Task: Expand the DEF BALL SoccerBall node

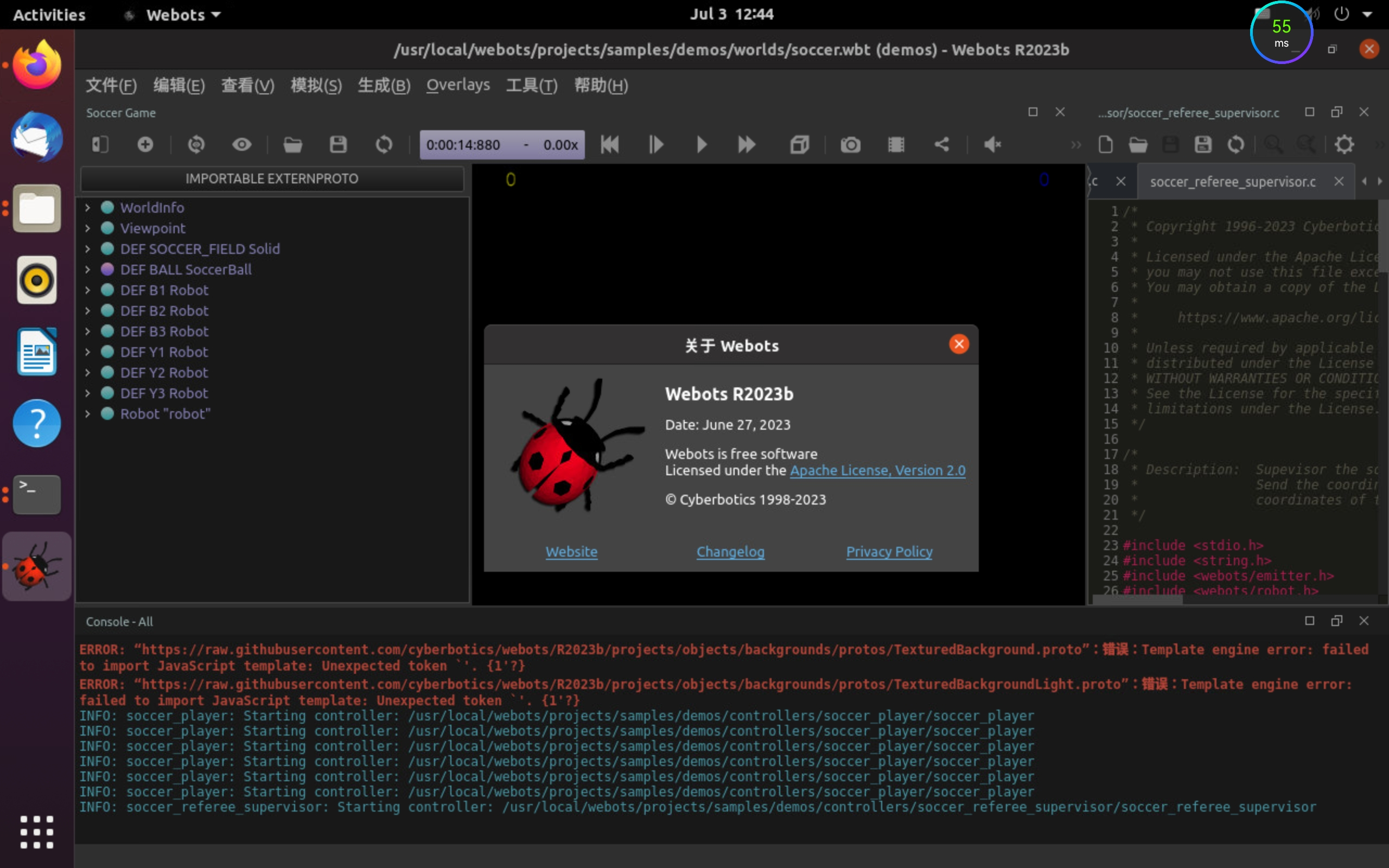Action: click(x=87, y=269)
